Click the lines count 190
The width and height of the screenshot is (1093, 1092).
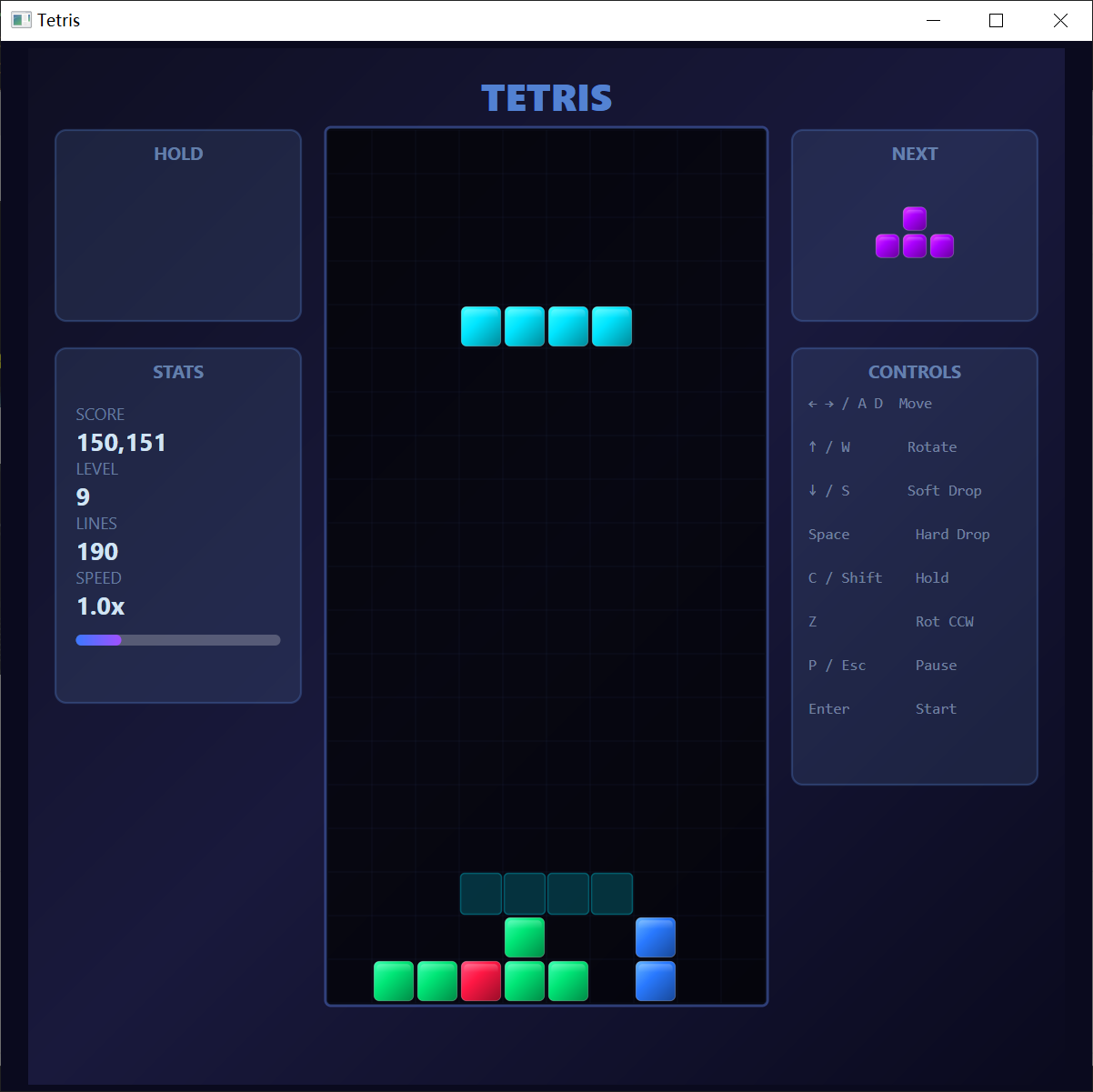click(97, 552)
